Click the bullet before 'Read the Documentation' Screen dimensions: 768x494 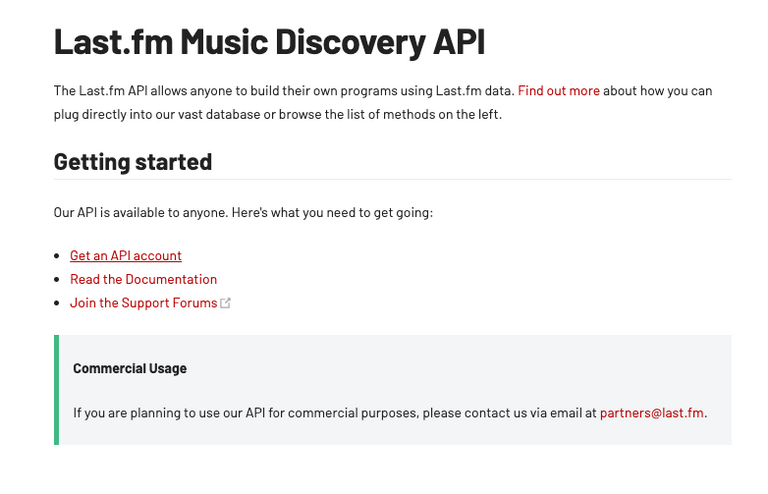click(57, 280)
